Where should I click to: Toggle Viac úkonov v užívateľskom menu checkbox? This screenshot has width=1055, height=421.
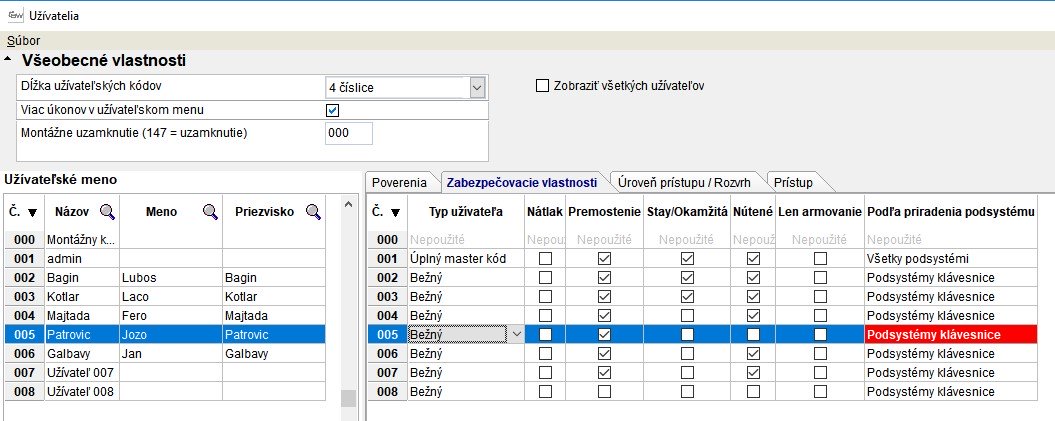(333, 110)
